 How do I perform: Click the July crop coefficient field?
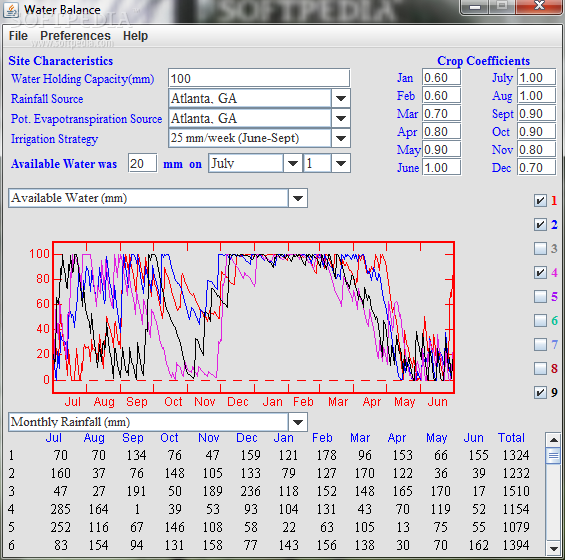pos(537,77)
